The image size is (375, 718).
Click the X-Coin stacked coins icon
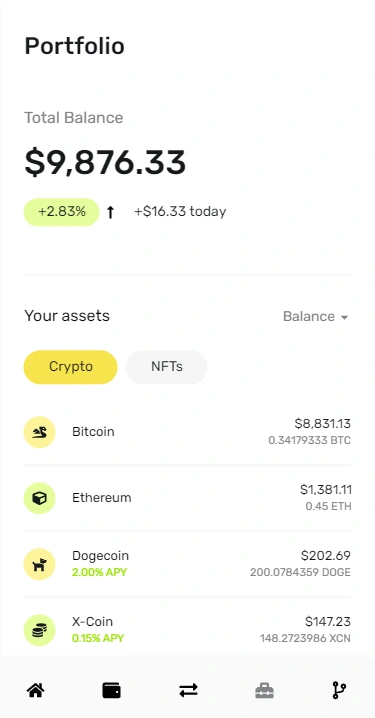[39, 630]
